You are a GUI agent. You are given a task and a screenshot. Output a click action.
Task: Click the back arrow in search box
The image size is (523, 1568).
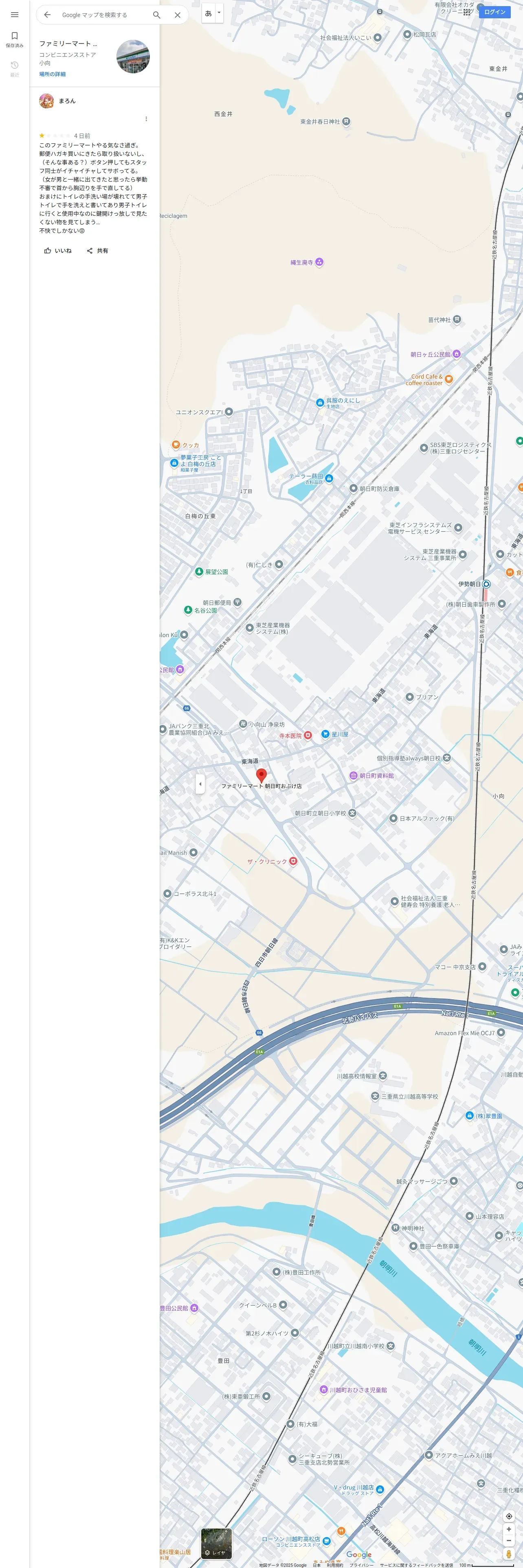[x=48, y=15]
